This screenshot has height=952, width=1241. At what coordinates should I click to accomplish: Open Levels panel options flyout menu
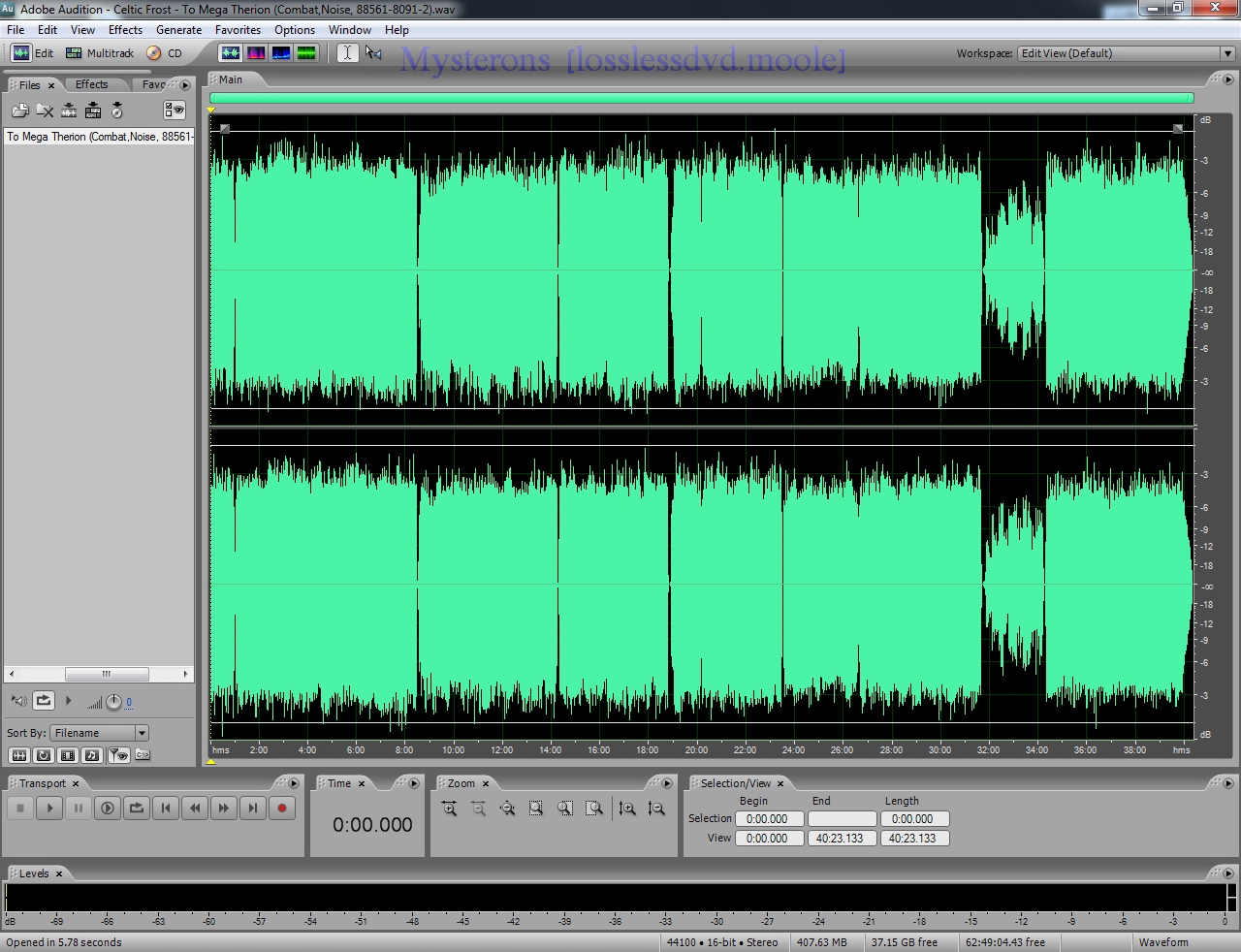coord(1227,873)
